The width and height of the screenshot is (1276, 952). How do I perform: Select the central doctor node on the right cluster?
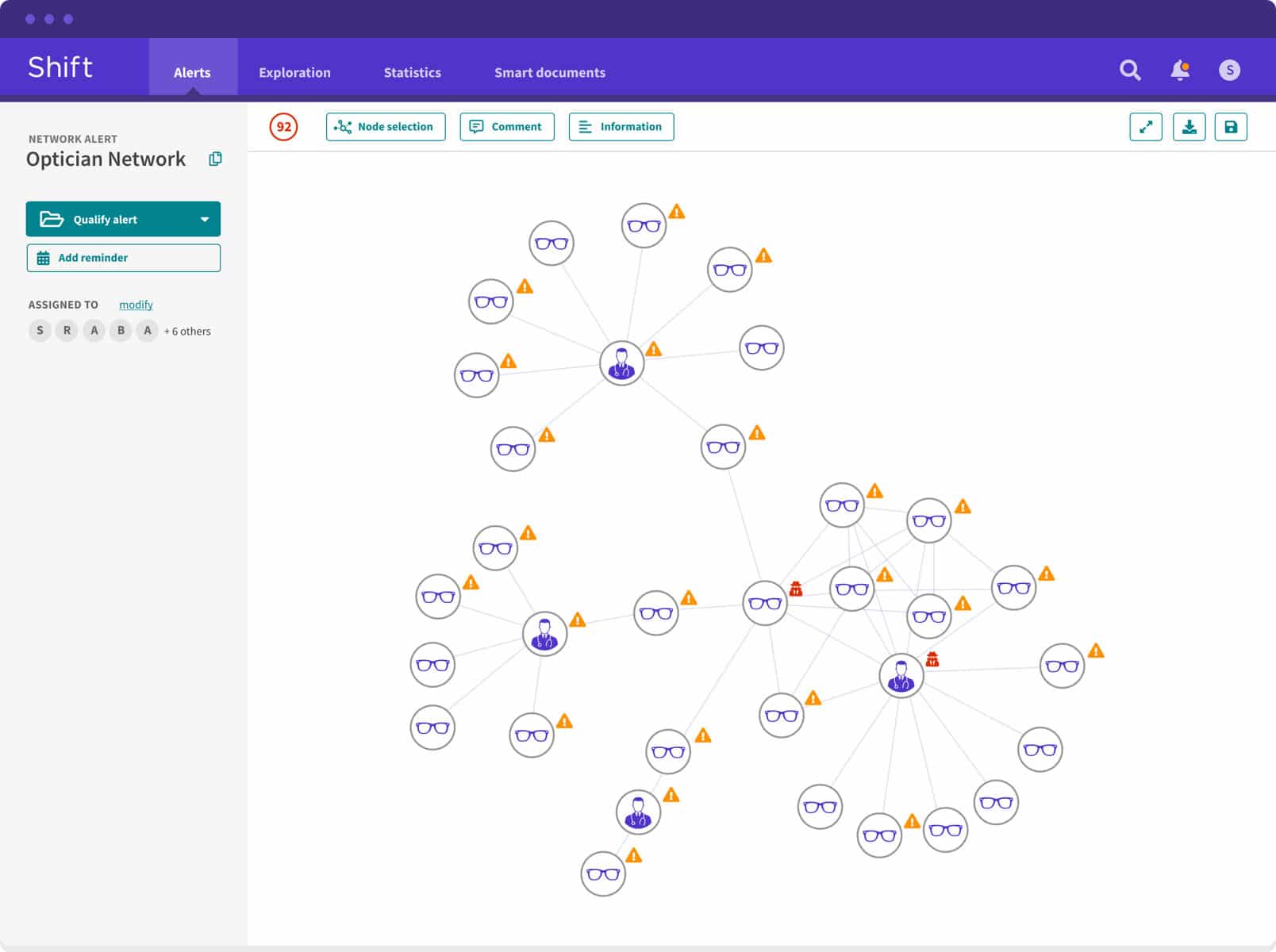click(x=901, y=675)
